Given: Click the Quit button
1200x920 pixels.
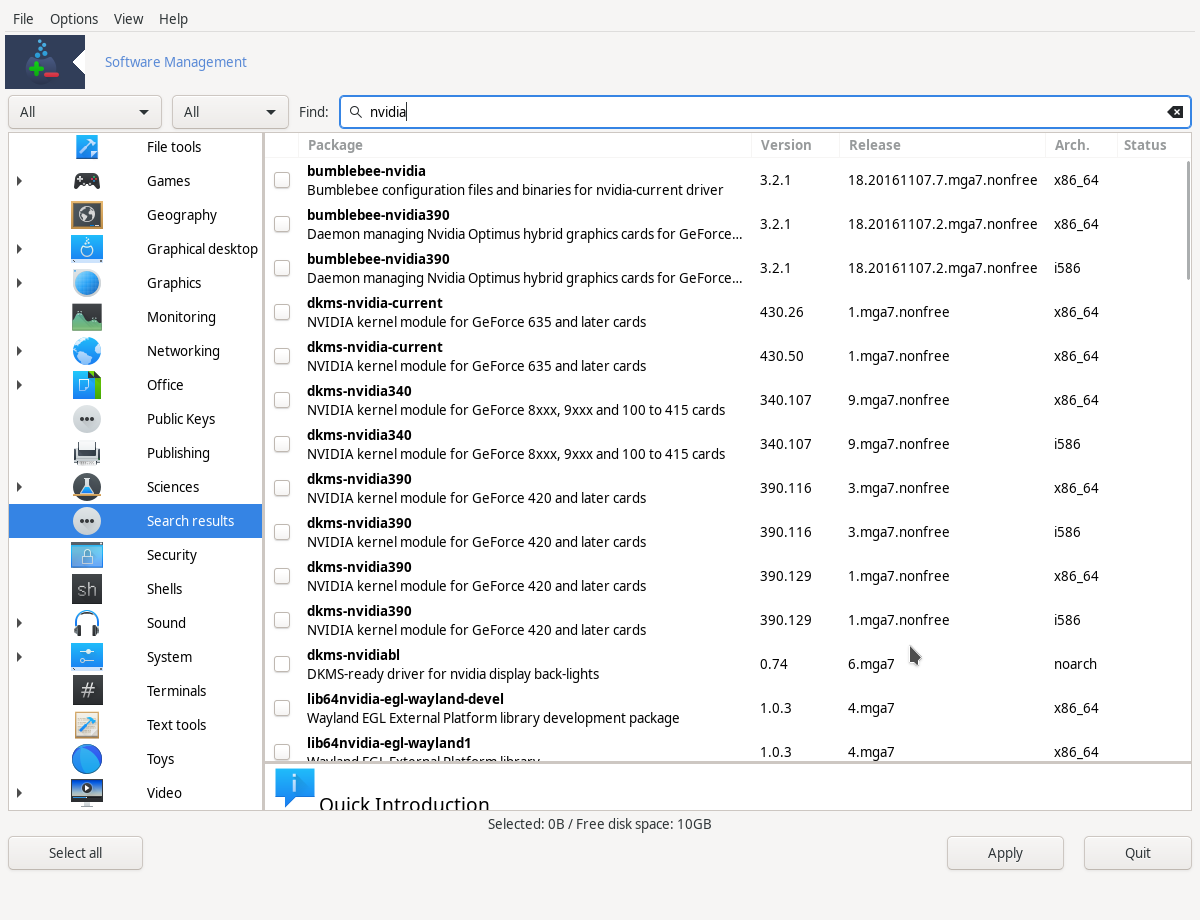Looking at the screenshot, I should coord(1138,853).
